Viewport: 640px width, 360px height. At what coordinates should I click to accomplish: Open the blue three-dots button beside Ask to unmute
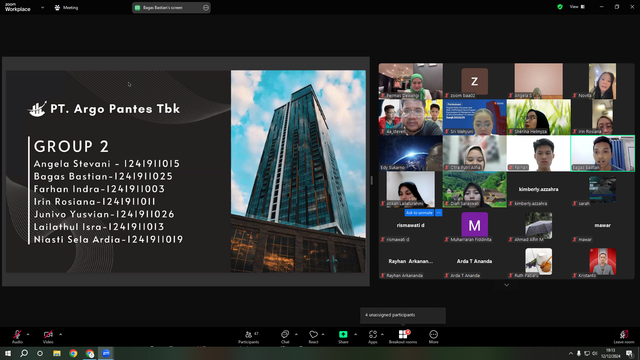click(x=438, y=213)
